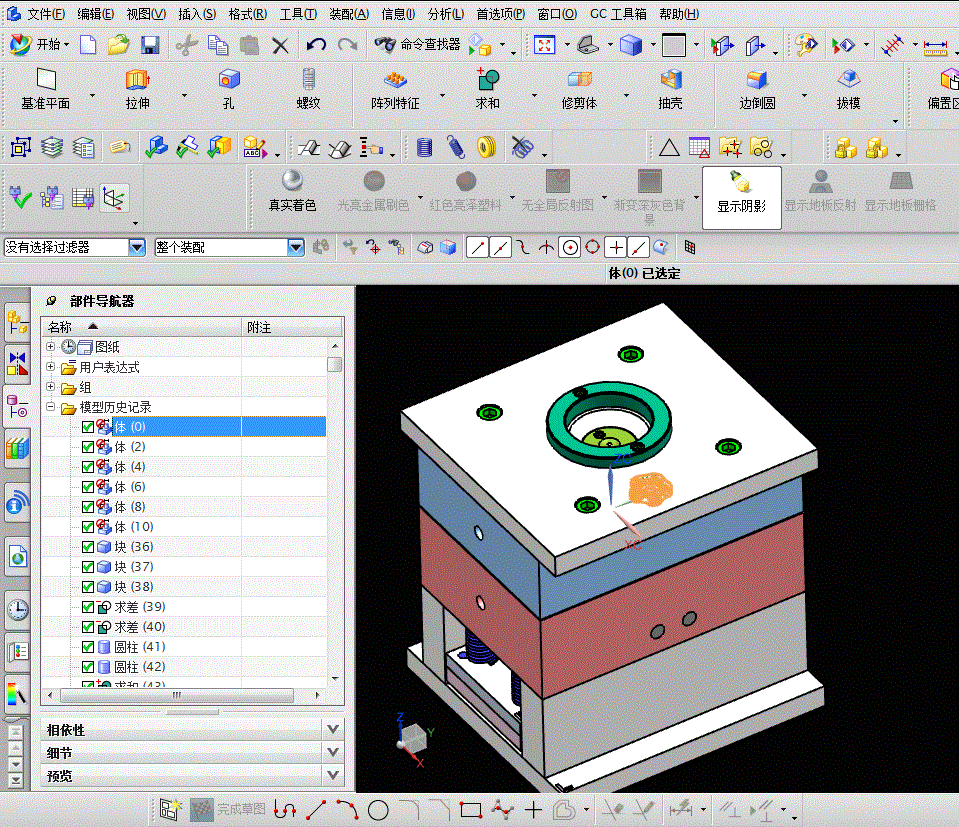The height and width of the screenshot is (827, 959).
Task: Open the Command Finder (命令查找器)
Action: 417,44
